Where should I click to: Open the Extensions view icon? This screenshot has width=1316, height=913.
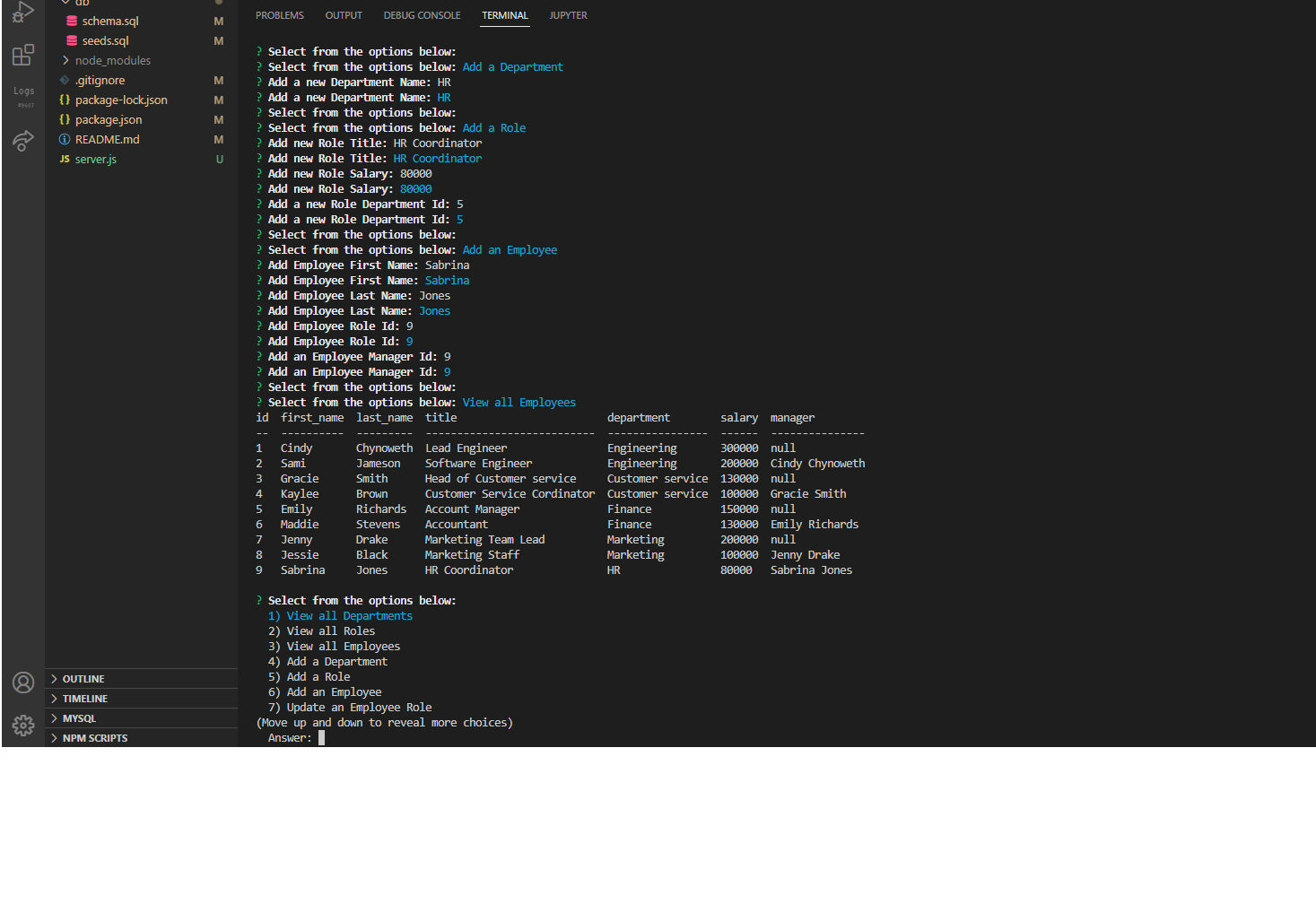[22, 55]
